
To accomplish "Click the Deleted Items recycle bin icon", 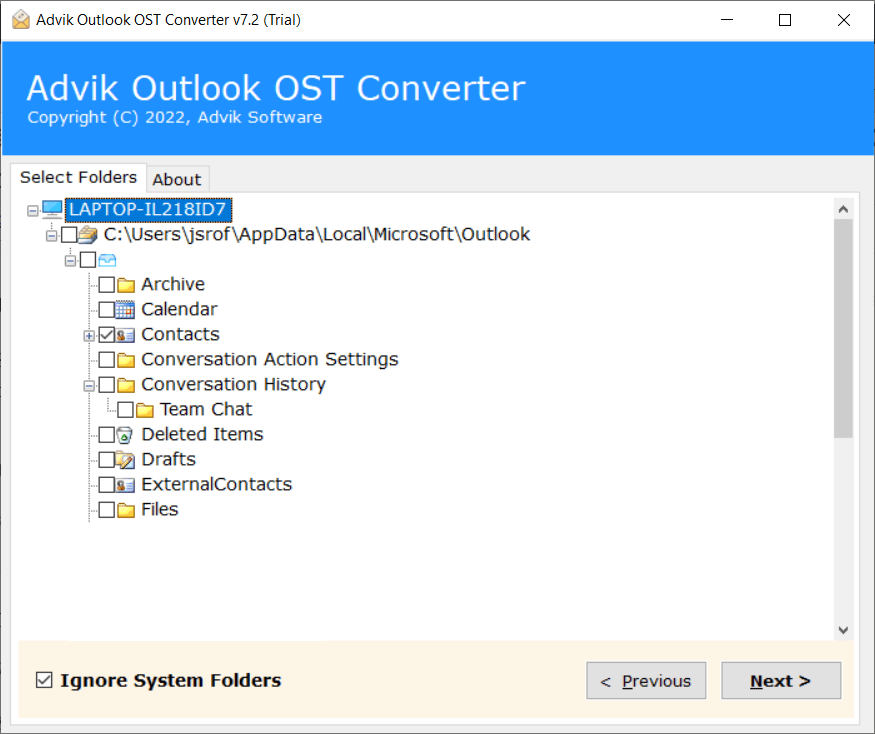I will tap(125, 435).
